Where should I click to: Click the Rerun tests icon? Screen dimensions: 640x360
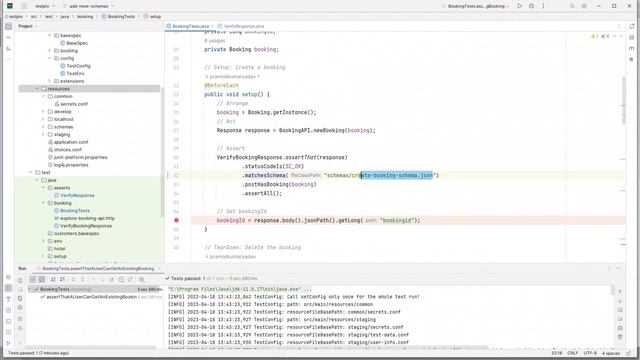(20, 280)
